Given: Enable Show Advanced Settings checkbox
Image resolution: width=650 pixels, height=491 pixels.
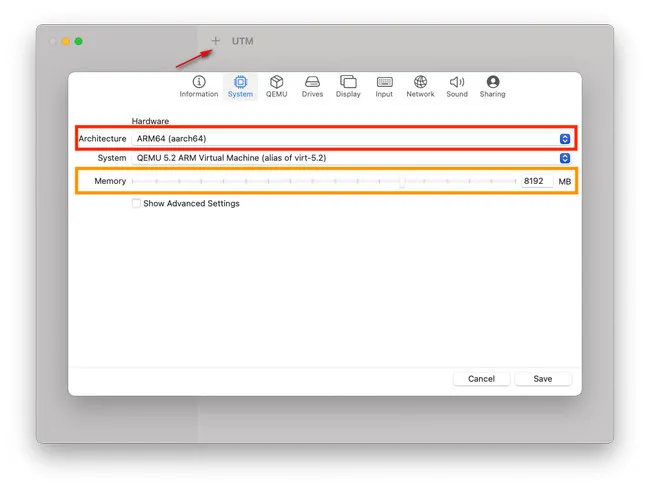Looking at the screenshot, I should point(136,203).
